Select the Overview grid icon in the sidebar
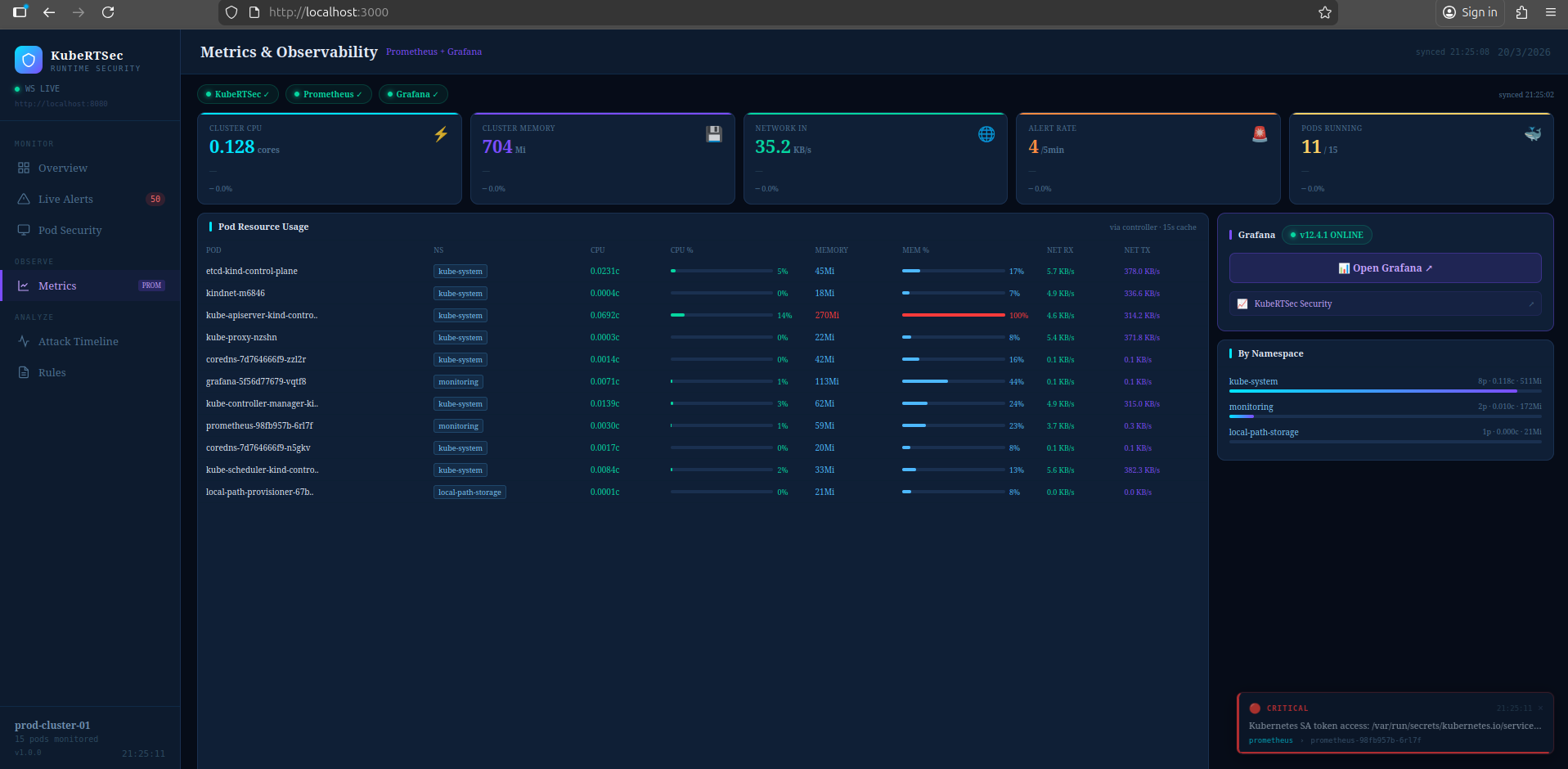1568x769 pixels. coord(25,168)
